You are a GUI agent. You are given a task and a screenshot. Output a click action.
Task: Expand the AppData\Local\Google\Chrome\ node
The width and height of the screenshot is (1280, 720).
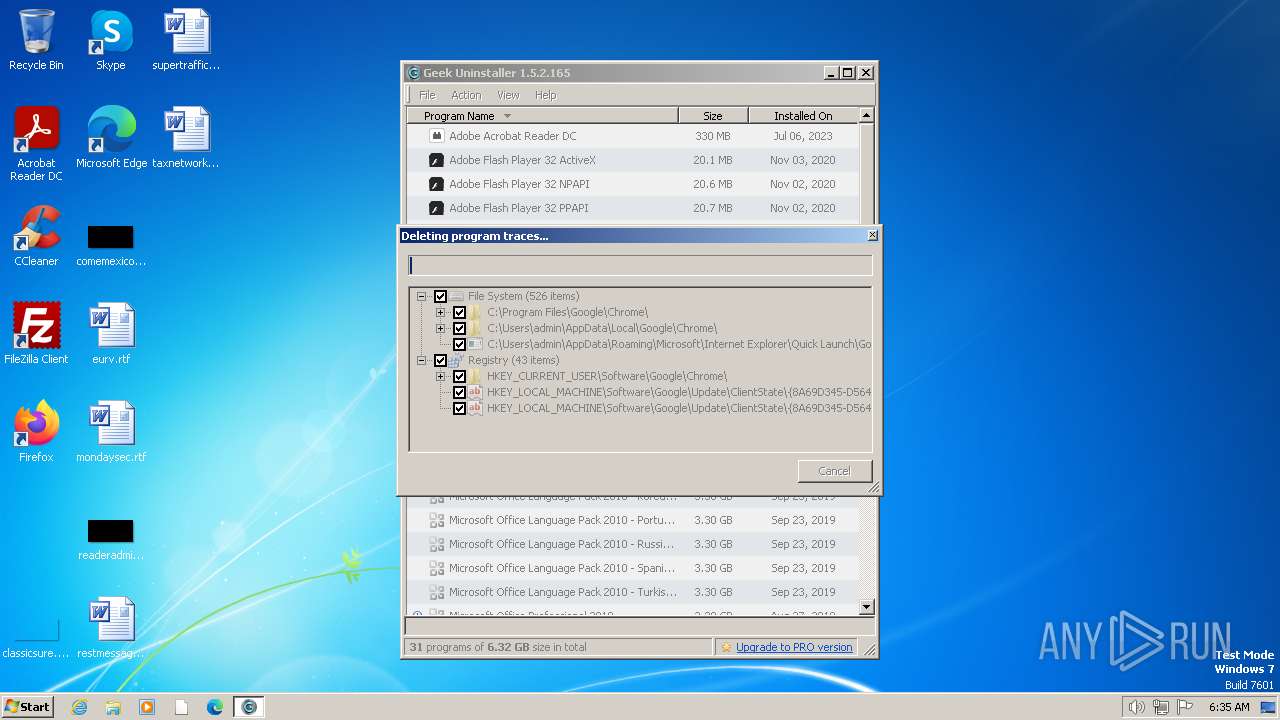tap(440, 328)
